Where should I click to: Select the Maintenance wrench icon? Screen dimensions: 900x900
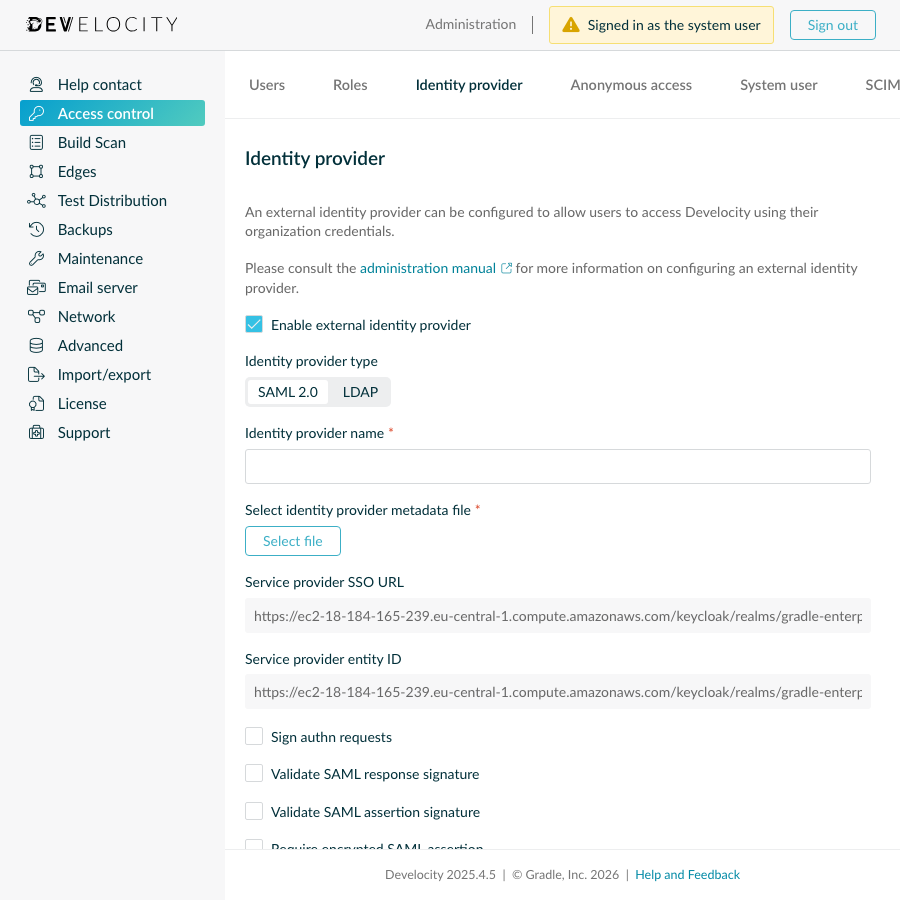pyautogui.click(x=36, y=258)
